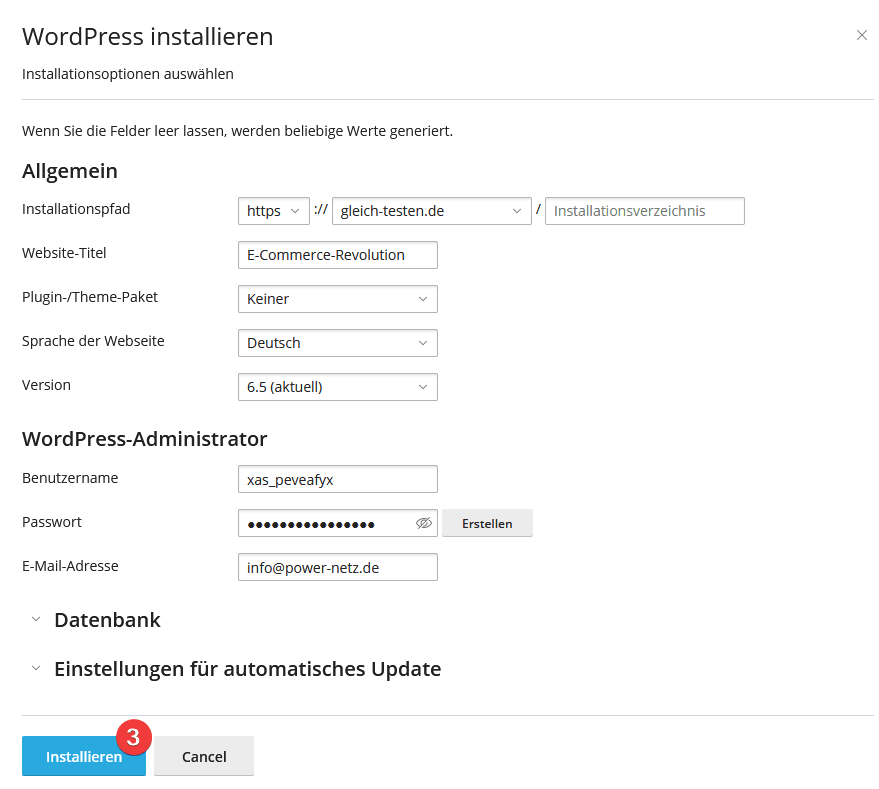
Task: Generate password with Erstellen button
Action: point(487,523)
